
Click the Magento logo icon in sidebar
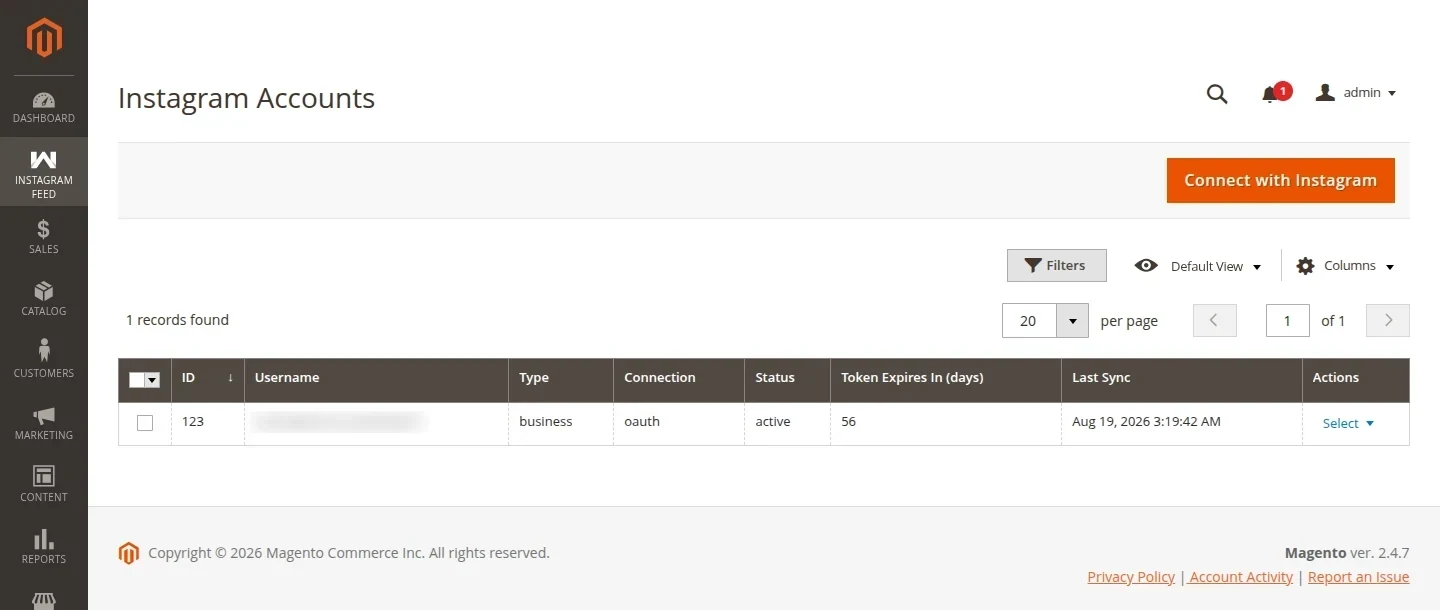tap(44, 38)
